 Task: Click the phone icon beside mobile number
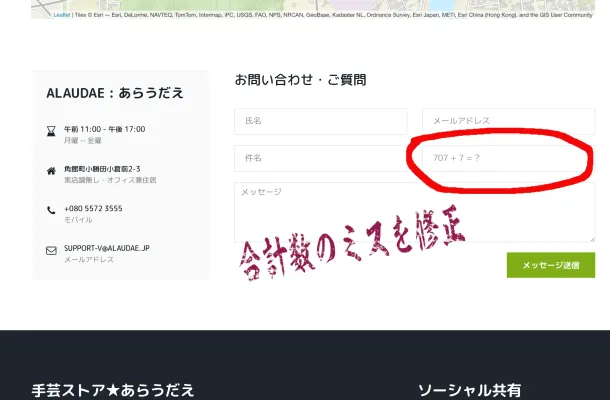click(51, 210)
